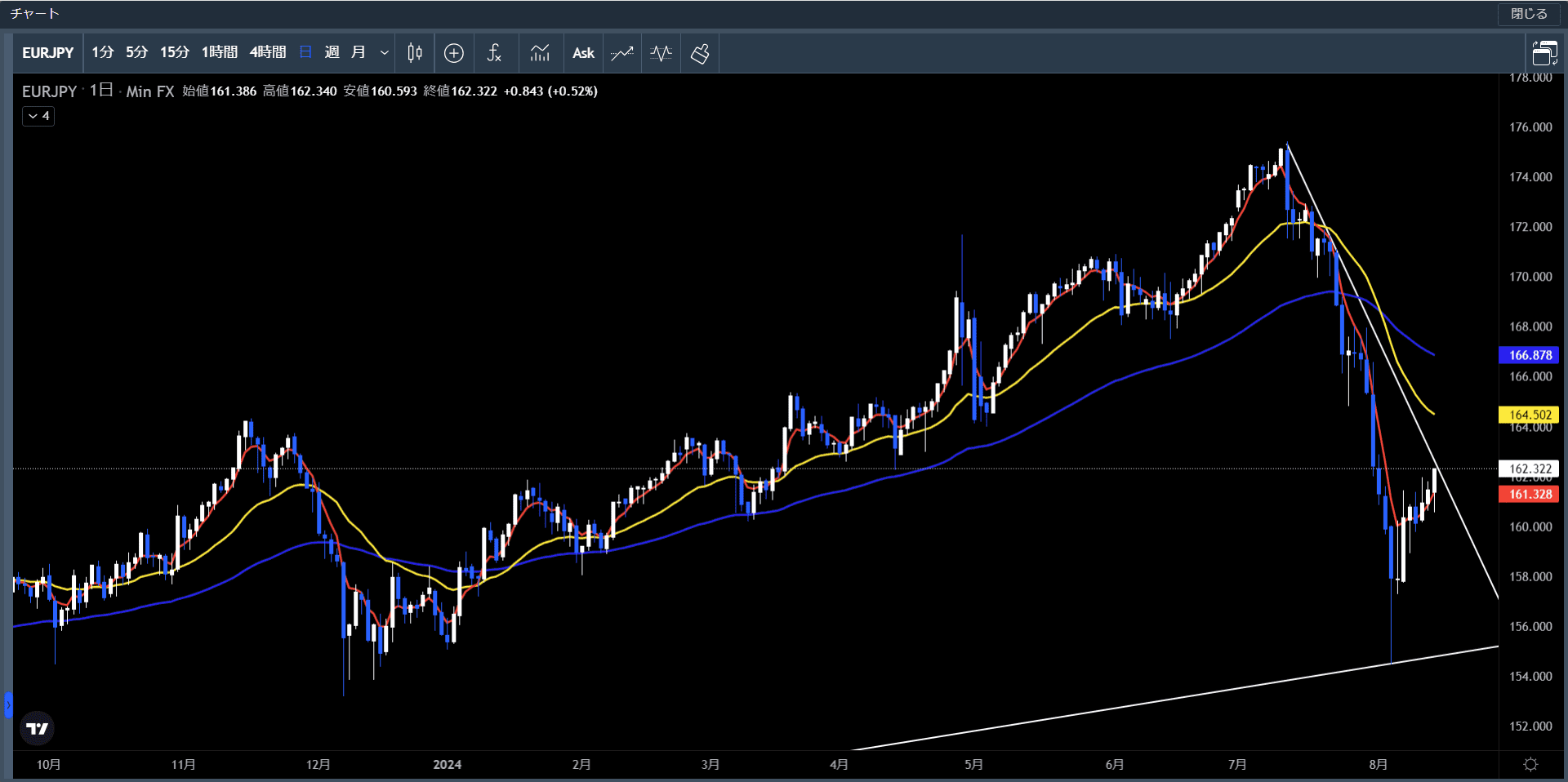Click the 12月 label on time axis
The height and width of the screenshot is (782, 1568).
(318, 765)
